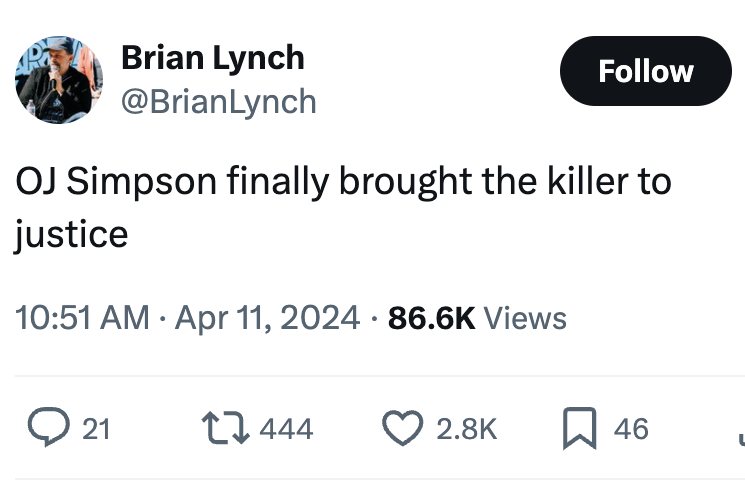Bookmark the tweet with the bookmark icon

pyautogui.click(x=580, y=428)
